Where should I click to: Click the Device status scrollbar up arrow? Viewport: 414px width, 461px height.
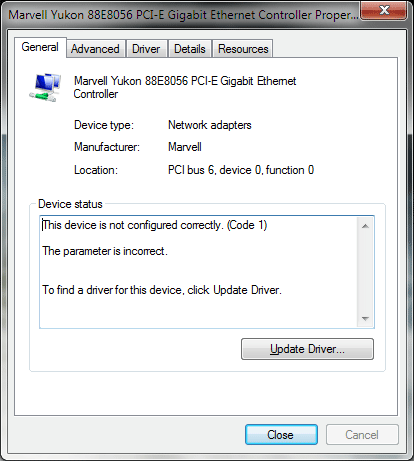coord(365,226)
